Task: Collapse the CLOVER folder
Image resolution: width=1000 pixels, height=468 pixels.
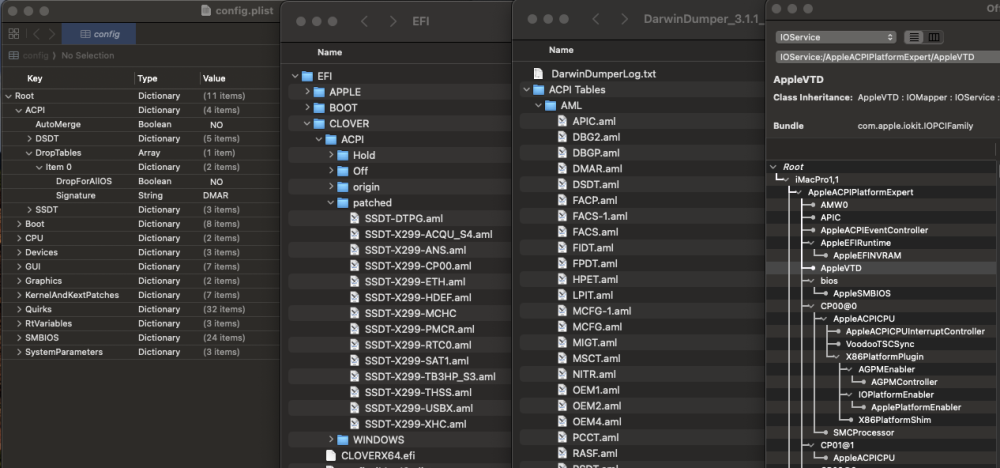Action: (x=307, y=124)
